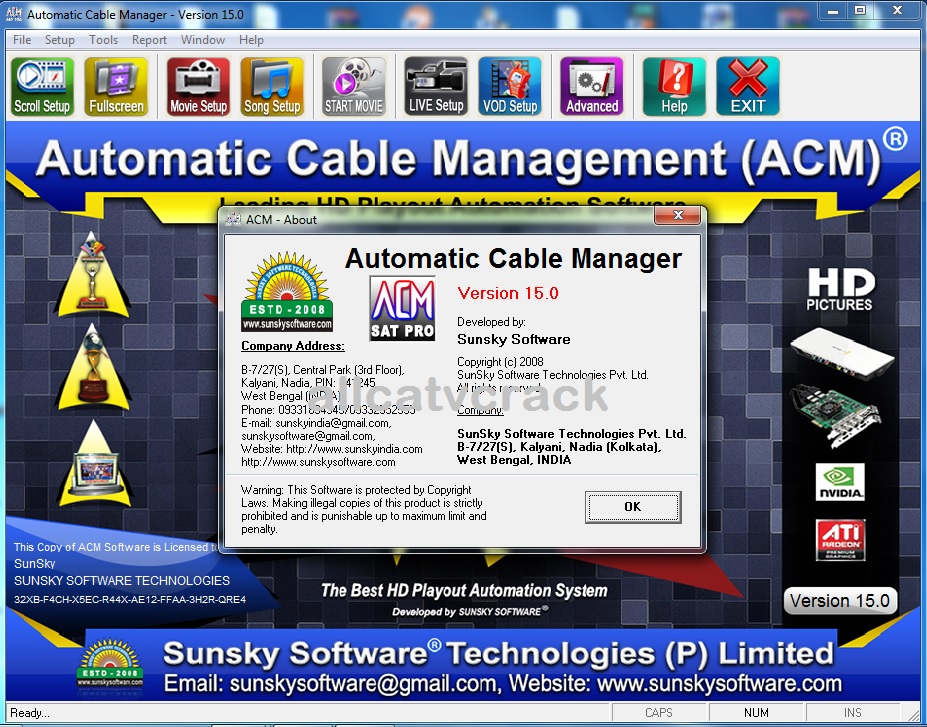
Task: Open Advanced settings icon
Action: [x=591, y=85]
